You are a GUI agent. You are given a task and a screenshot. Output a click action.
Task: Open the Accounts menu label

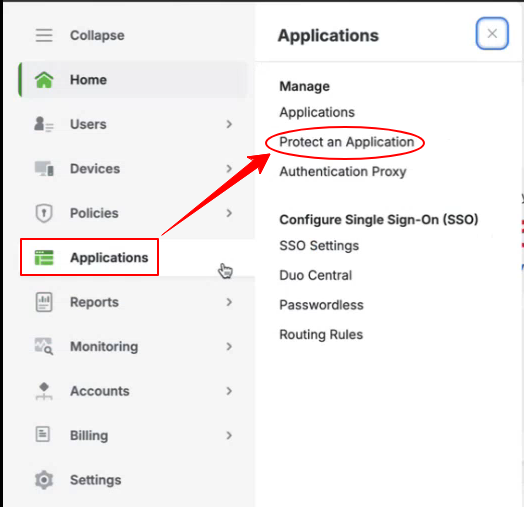click(x=100, y=391)
